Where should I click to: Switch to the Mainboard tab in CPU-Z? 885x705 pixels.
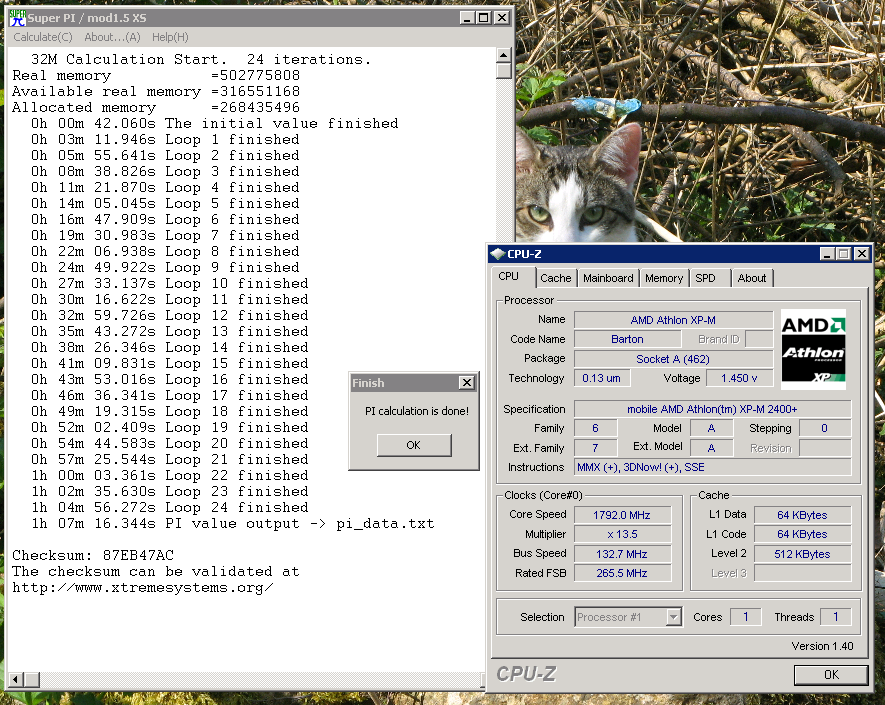point(608,278)
